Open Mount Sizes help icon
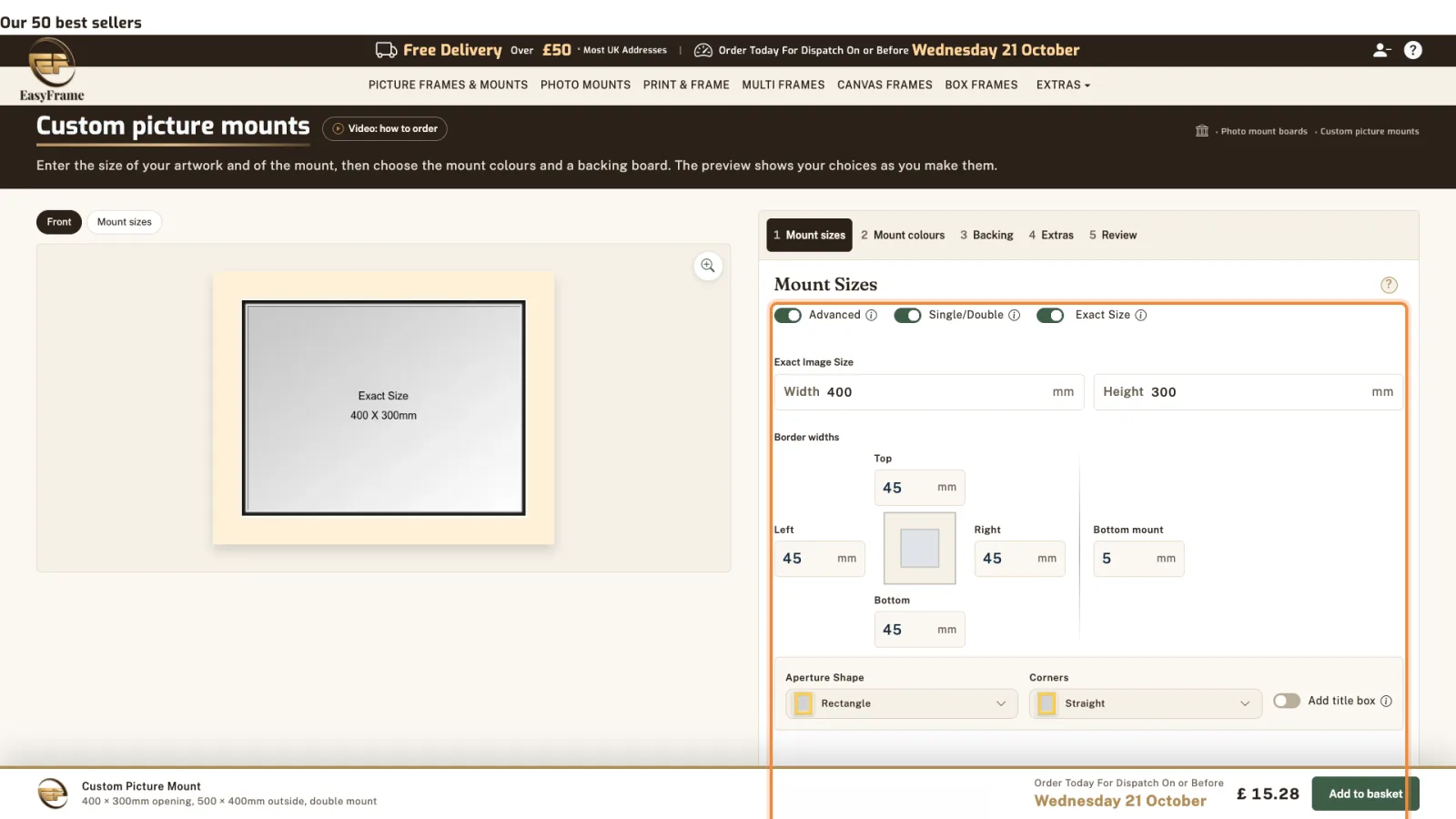The width and height of the screenshot is (1456, 819). 1389,285
